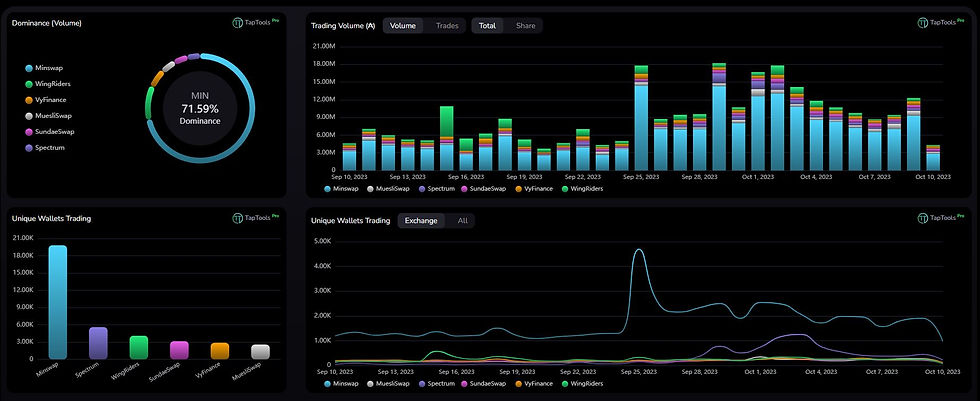
Task: Click the WingRiders unique wallets bar
Action: pos(139,347)
